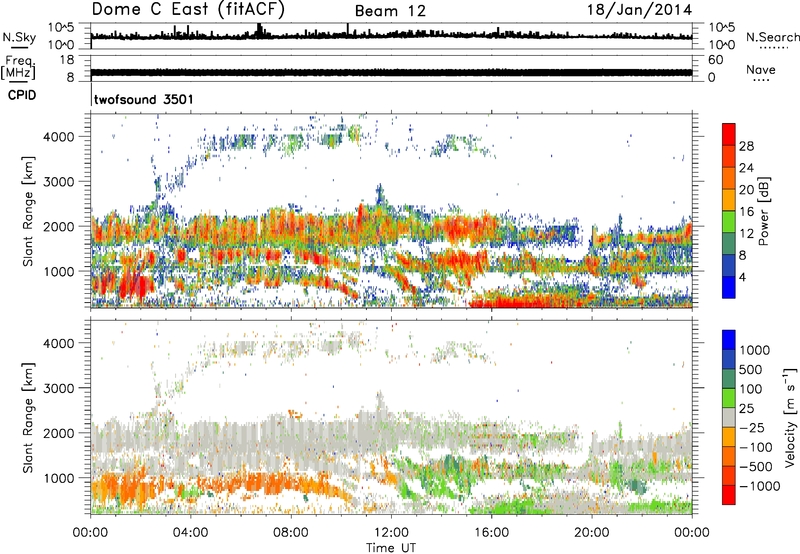Click the black frequency band strip
This screenshot has height=554, width=800.
tap(391, 72)
